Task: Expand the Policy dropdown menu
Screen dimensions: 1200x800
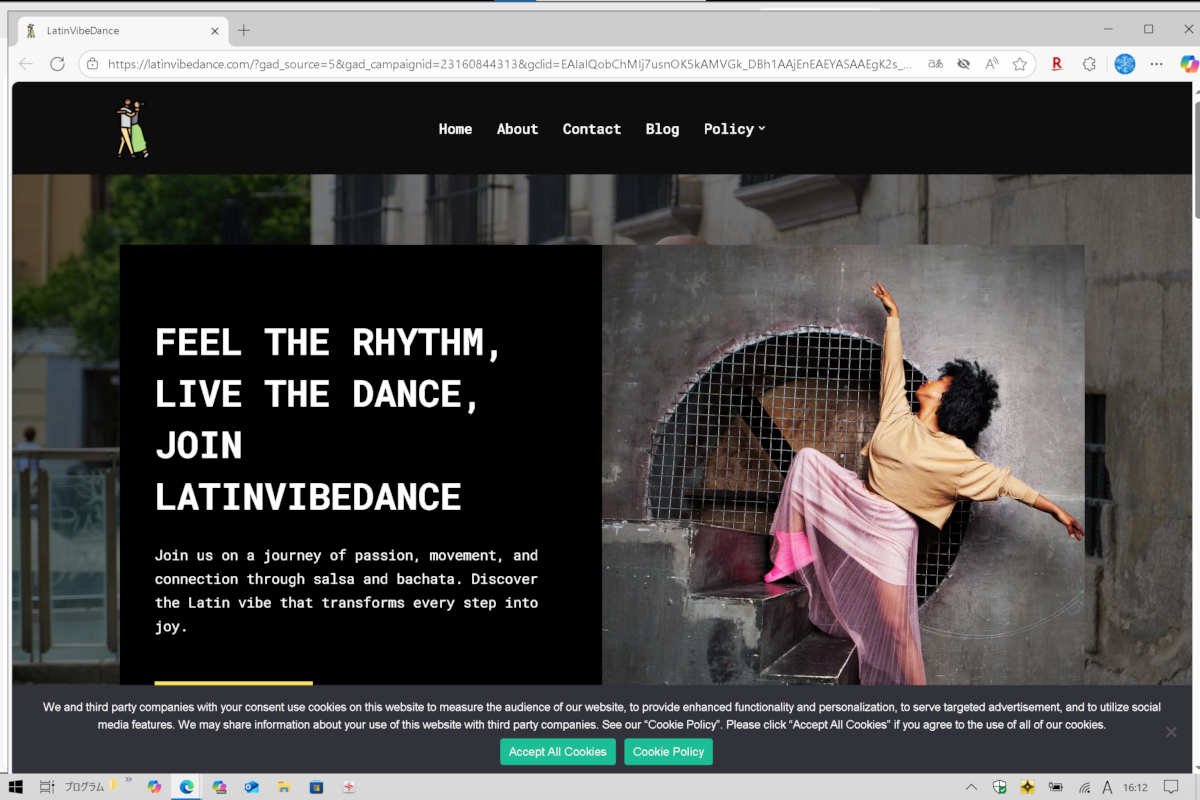Action: tap(734, 129)
